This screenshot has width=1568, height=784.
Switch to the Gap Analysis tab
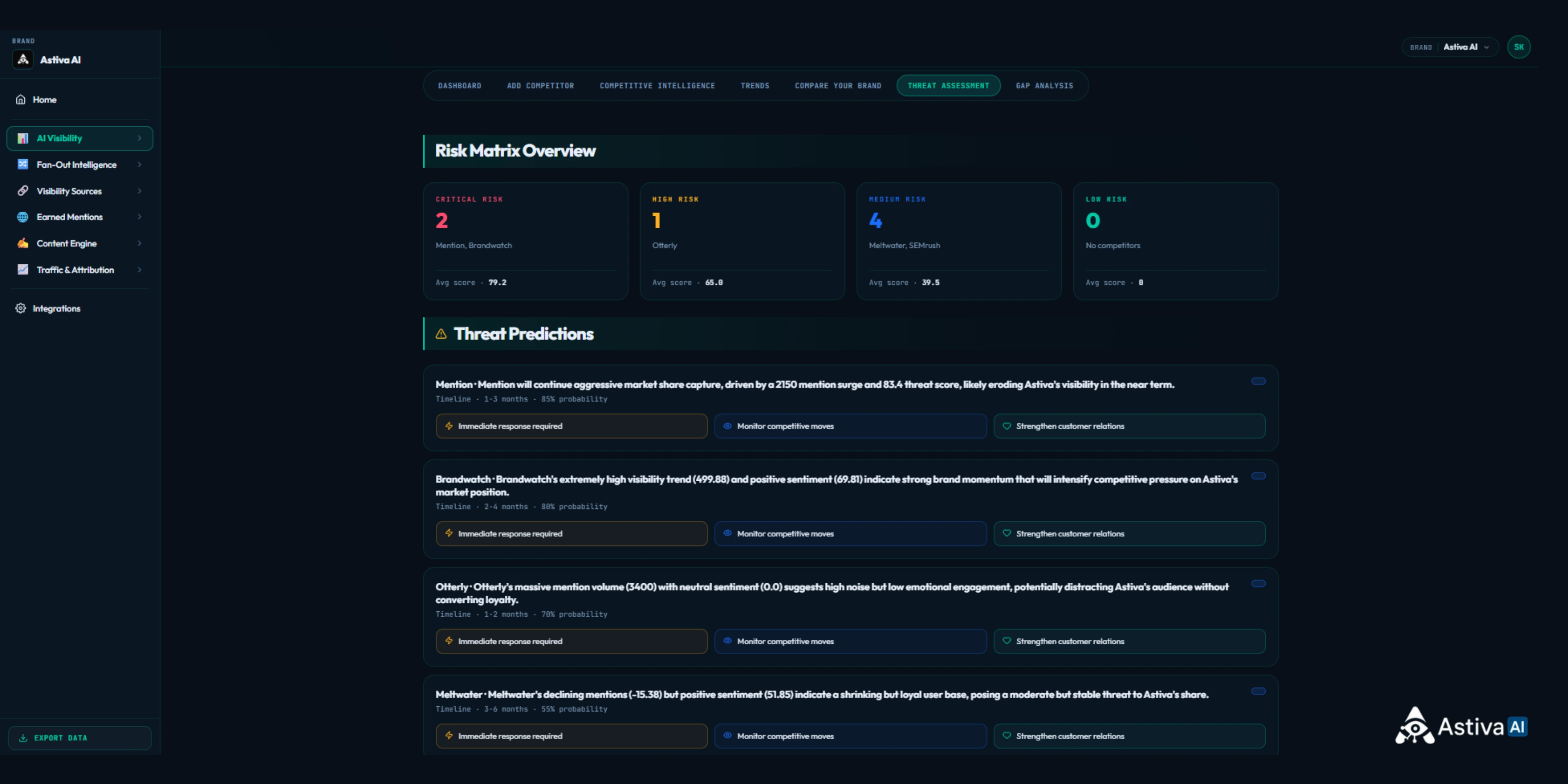click(1044, 86)
